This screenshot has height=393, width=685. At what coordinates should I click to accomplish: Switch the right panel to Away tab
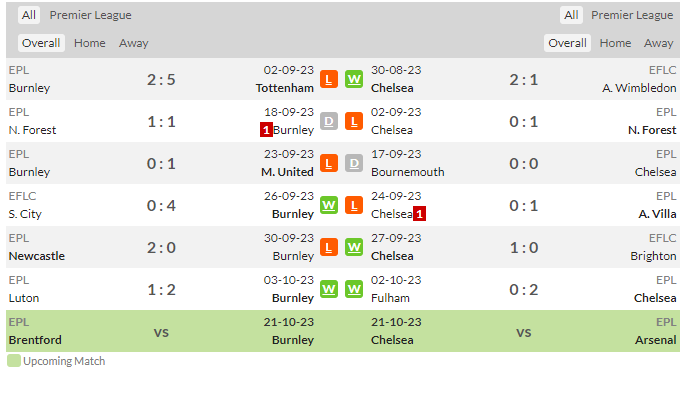(x=658, y=43)
